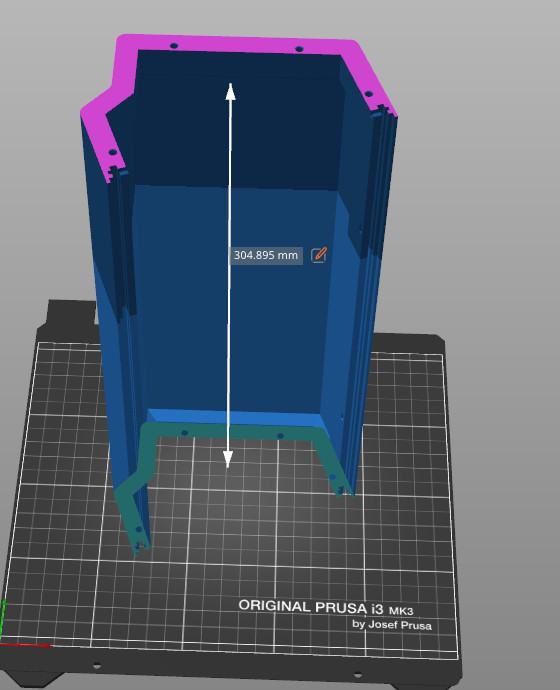Click the by Josef Prusa bed label
560x690 pixels.
[x=392, y=625]
